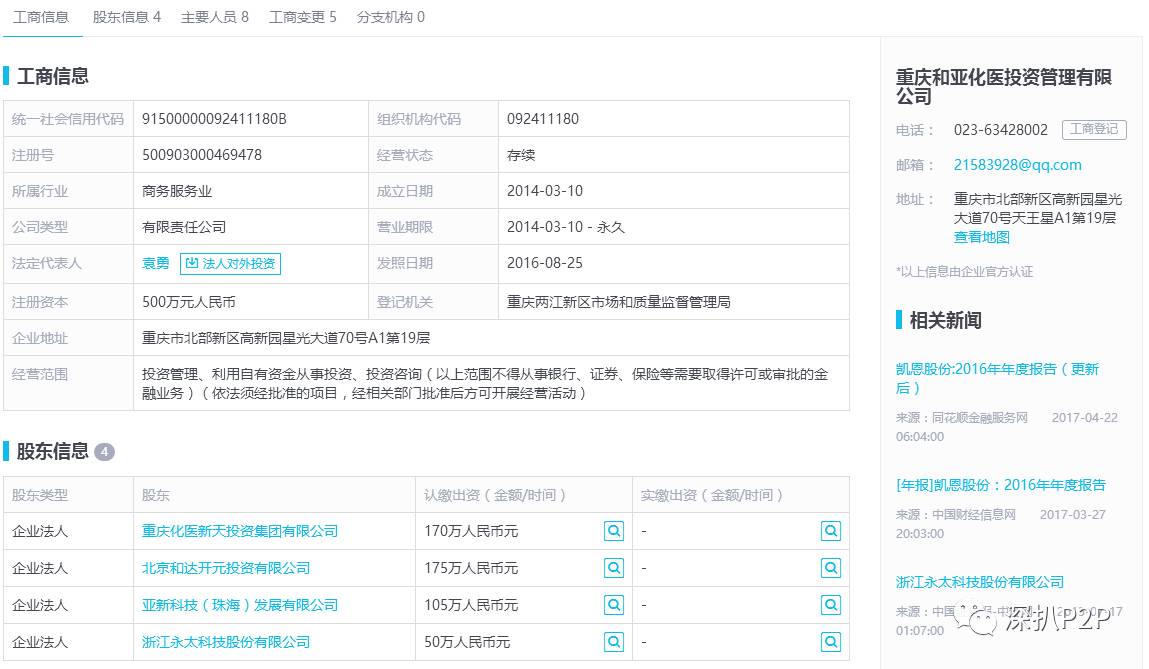Open legal representative 袁勇 link

coord(155,263)
